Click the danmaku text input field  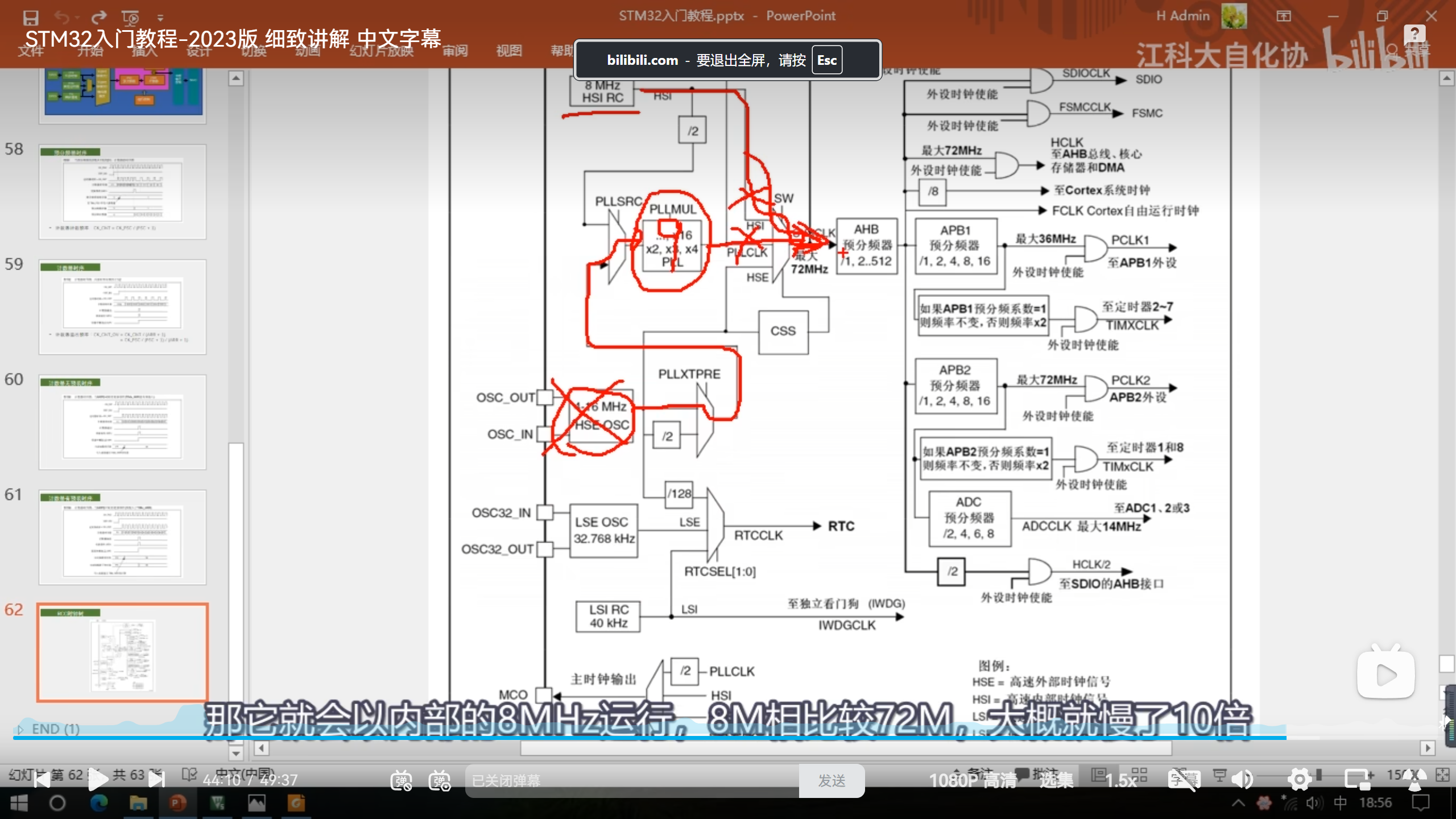coord(631,780)
